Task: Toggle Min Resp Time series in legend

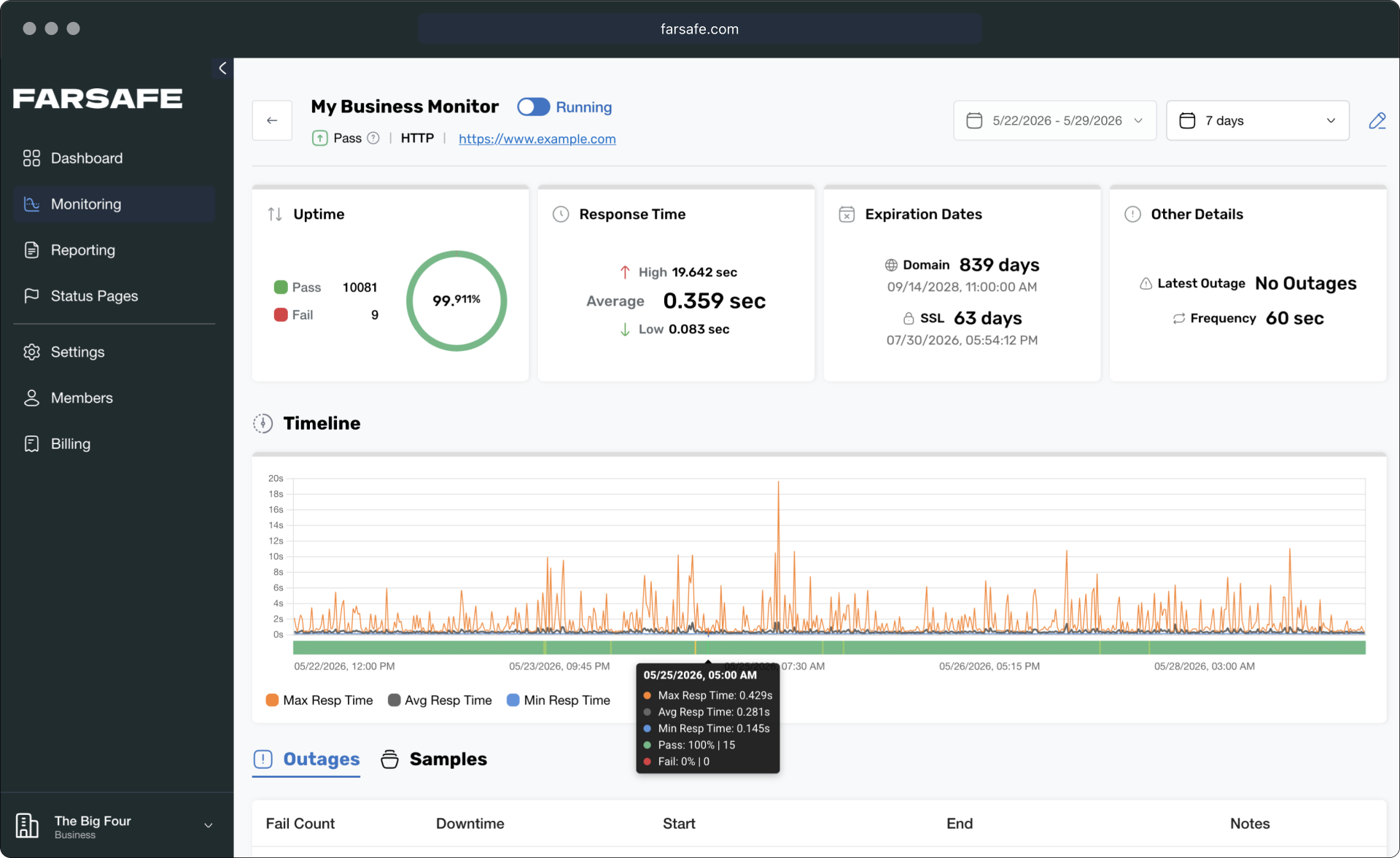Action: coord(559,700)
